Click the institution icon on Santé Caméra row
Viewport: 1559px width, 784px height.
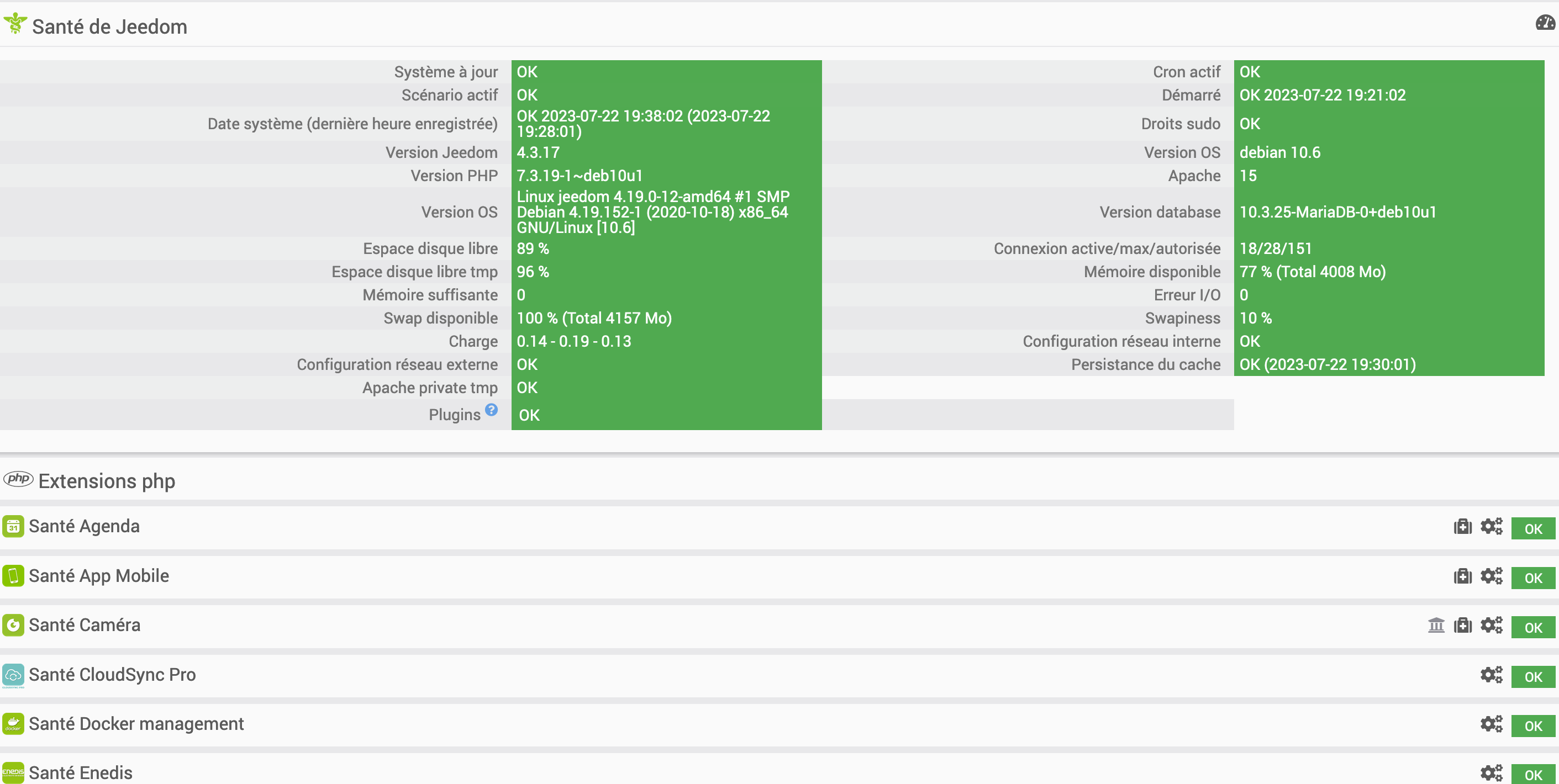[x=1436, y=626]
